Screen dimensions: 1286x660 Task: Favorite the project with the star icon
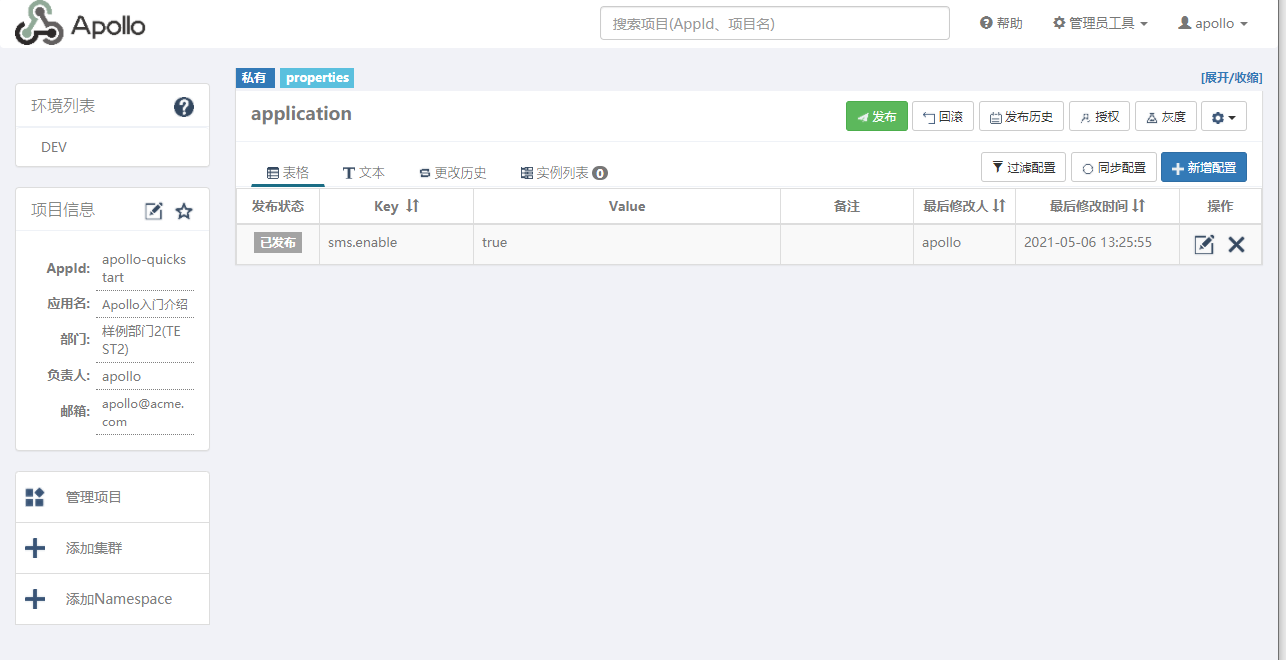click(x=184, y=211)
